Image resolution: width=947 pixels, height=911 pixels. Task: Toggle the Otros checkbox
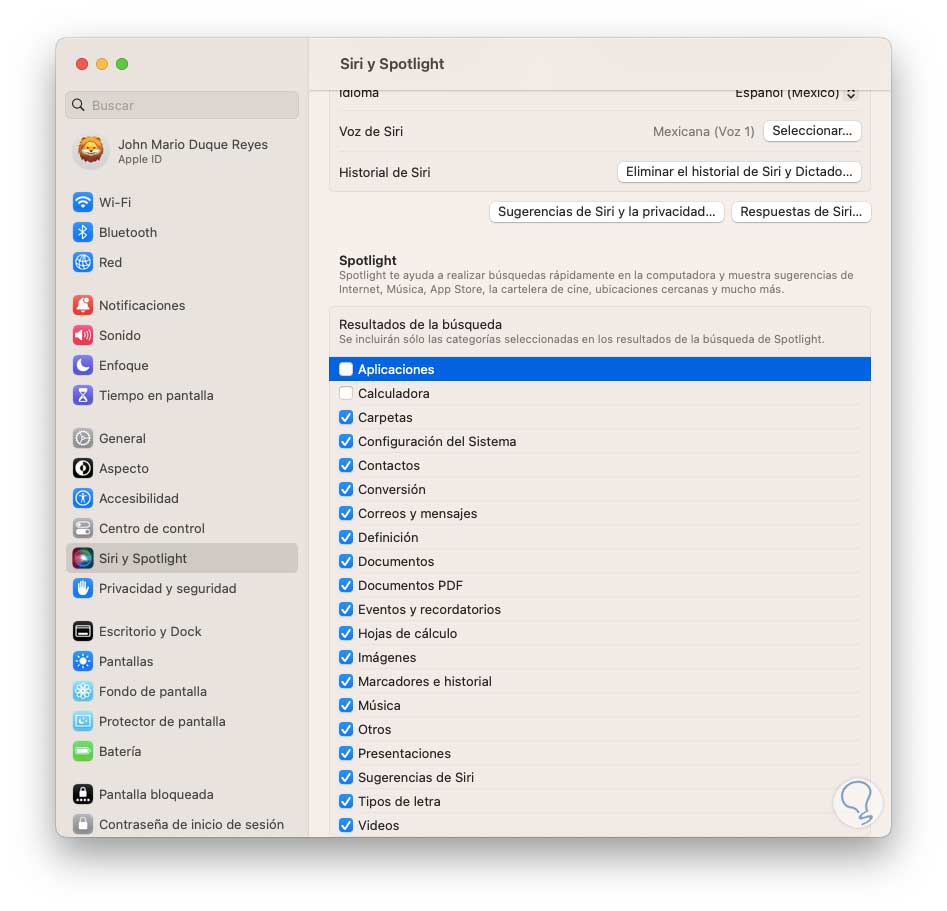click(346, 729)
